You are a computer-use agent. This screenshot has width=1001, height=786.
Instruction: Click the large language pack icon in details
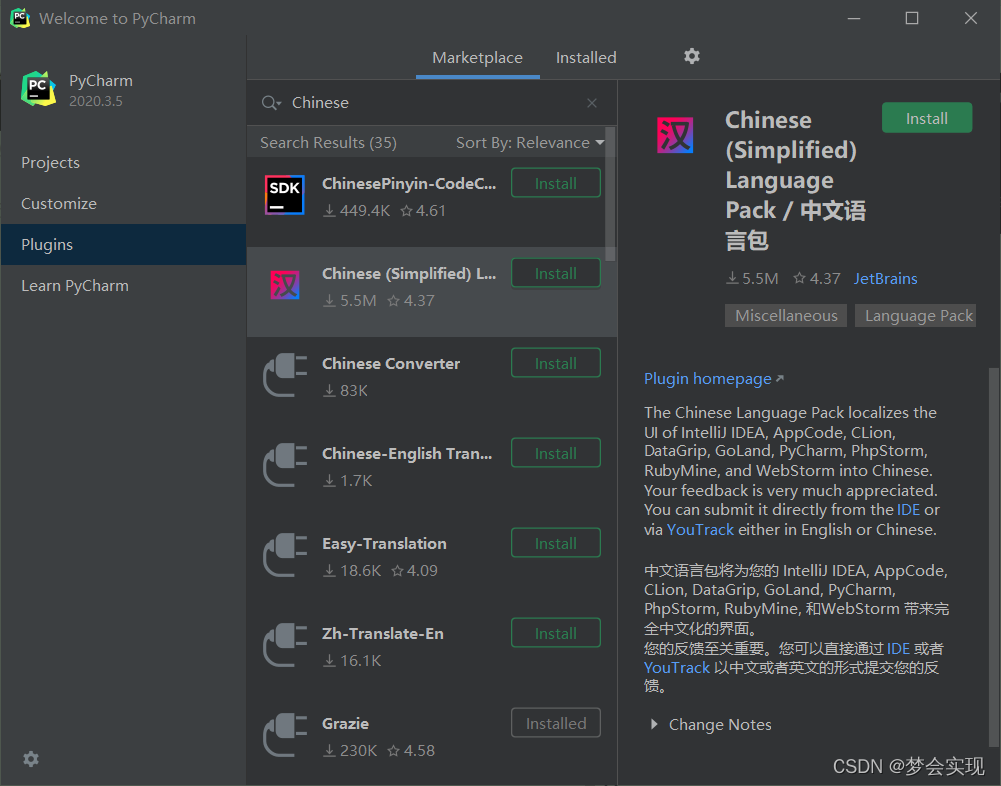[675, 135]
